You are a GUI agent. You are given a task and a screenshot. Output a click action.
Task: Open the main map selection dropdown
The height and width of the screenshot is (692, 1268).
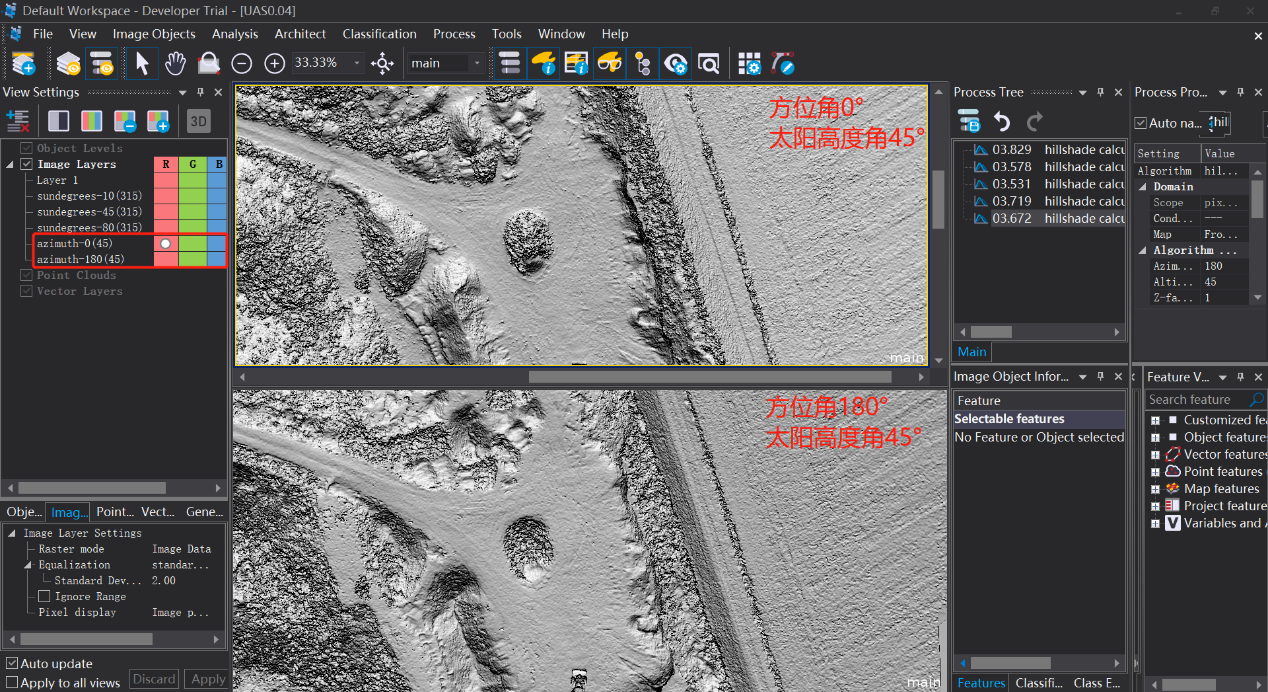coord(476,63)
